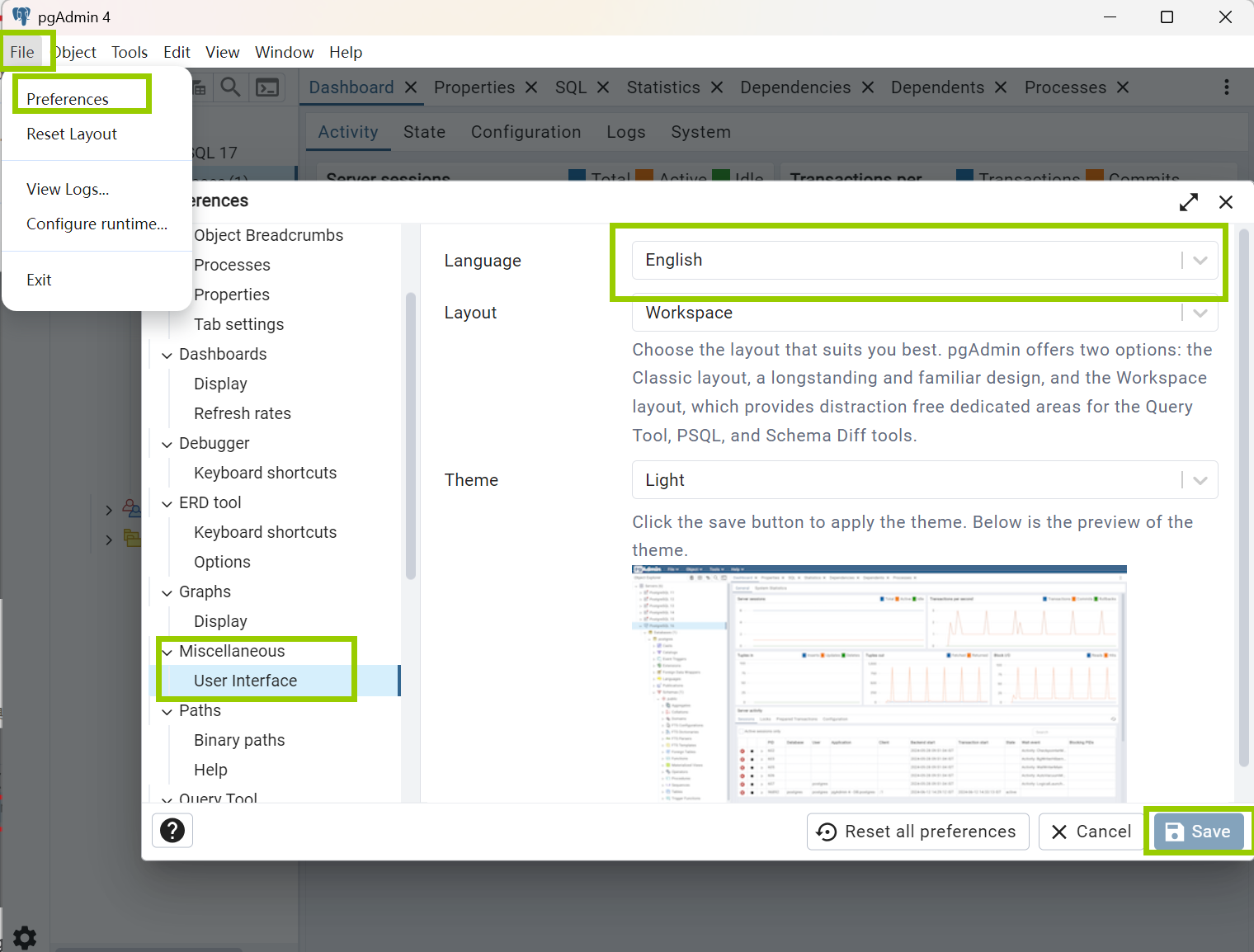Choose Exit in File menu

39,280
